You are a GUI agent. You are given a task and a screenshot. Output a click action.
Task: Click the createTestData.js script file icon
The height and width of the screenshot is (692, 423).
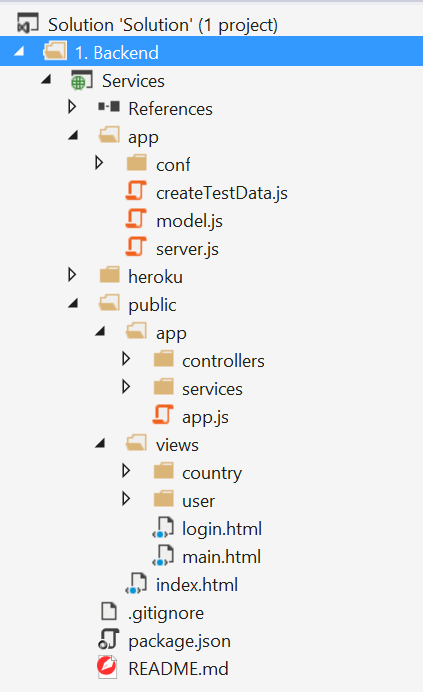pos(136,191)
